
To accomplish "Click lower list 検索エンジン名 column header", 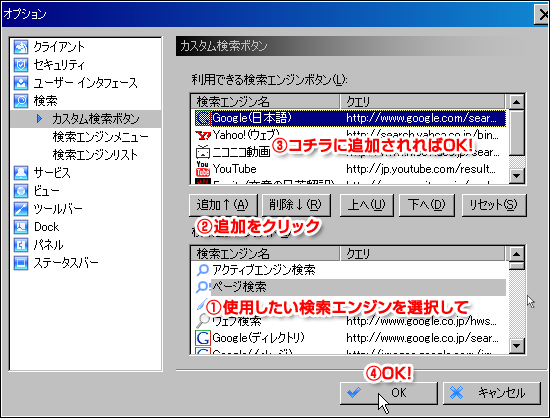I will (x=266, y=253).
